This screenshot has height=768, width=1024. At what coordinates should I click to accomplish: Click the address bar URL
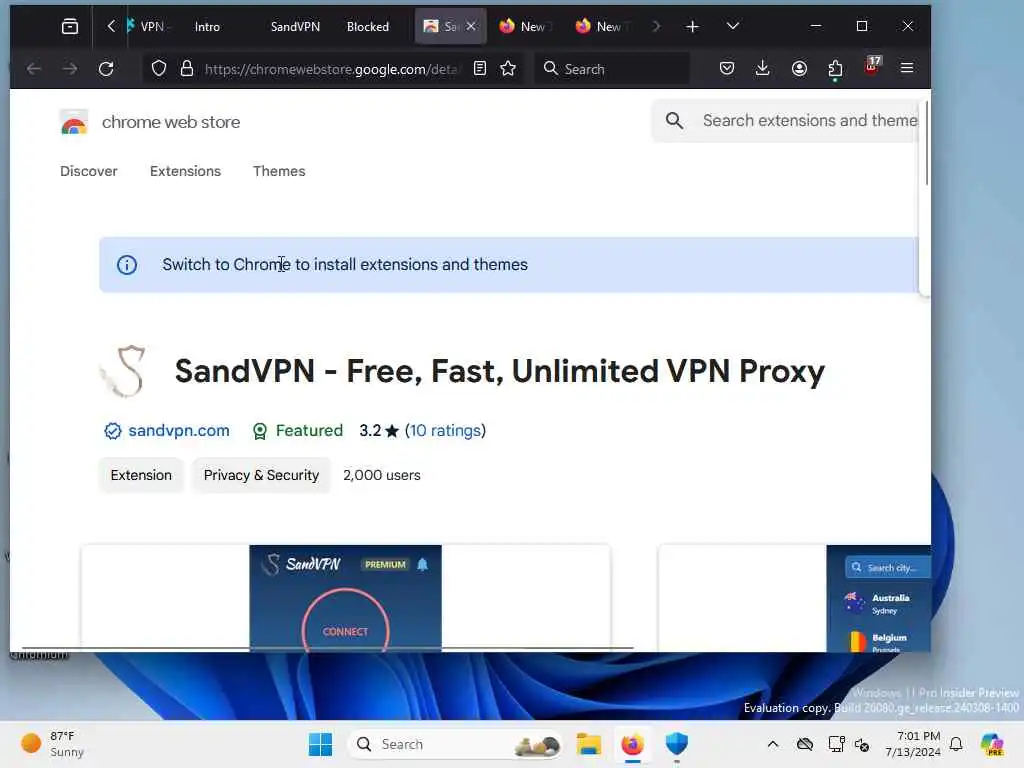(x=330, y=69)
